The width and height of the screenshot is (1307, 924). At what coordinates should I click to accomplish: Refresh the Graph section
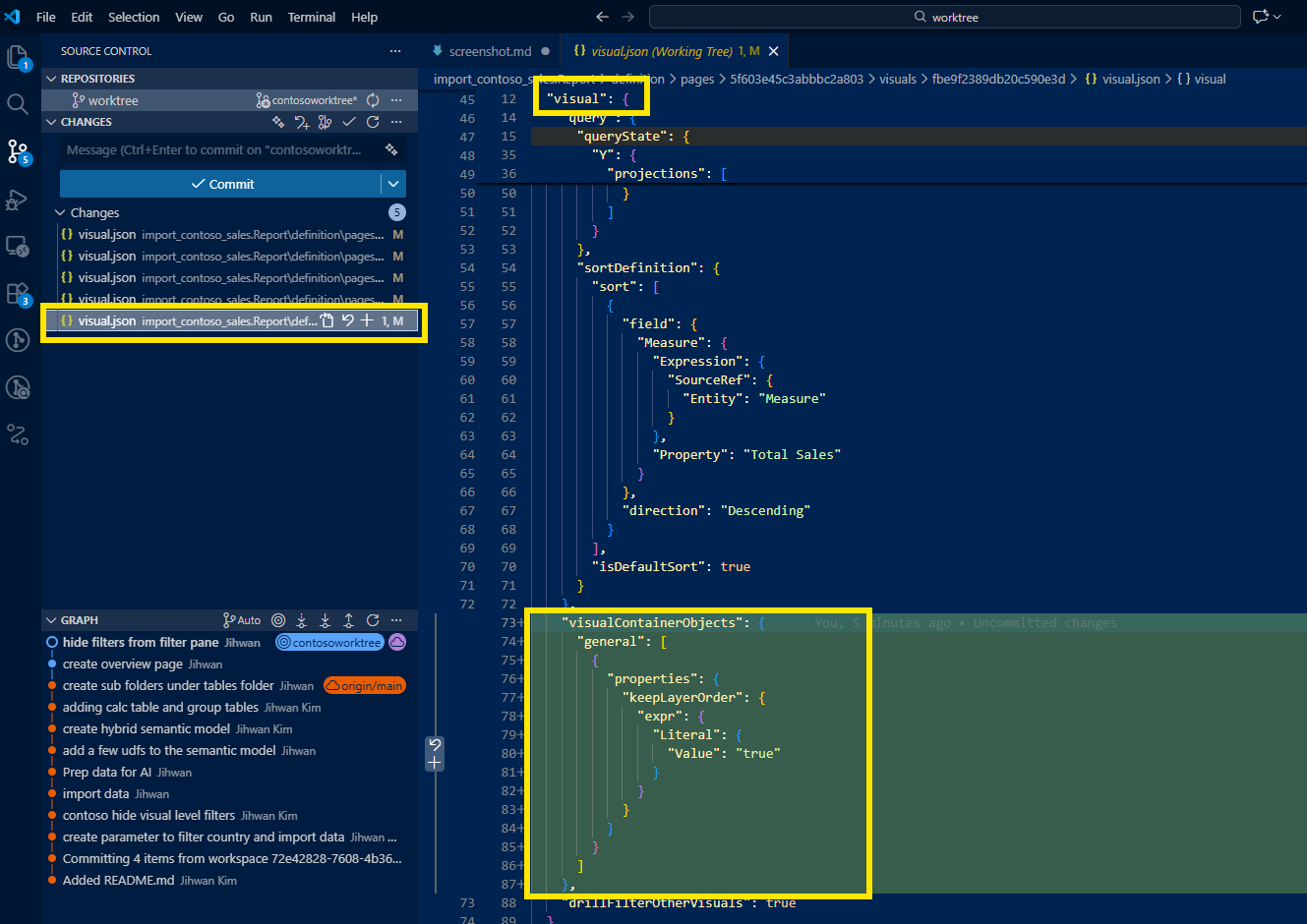(373, 620)
